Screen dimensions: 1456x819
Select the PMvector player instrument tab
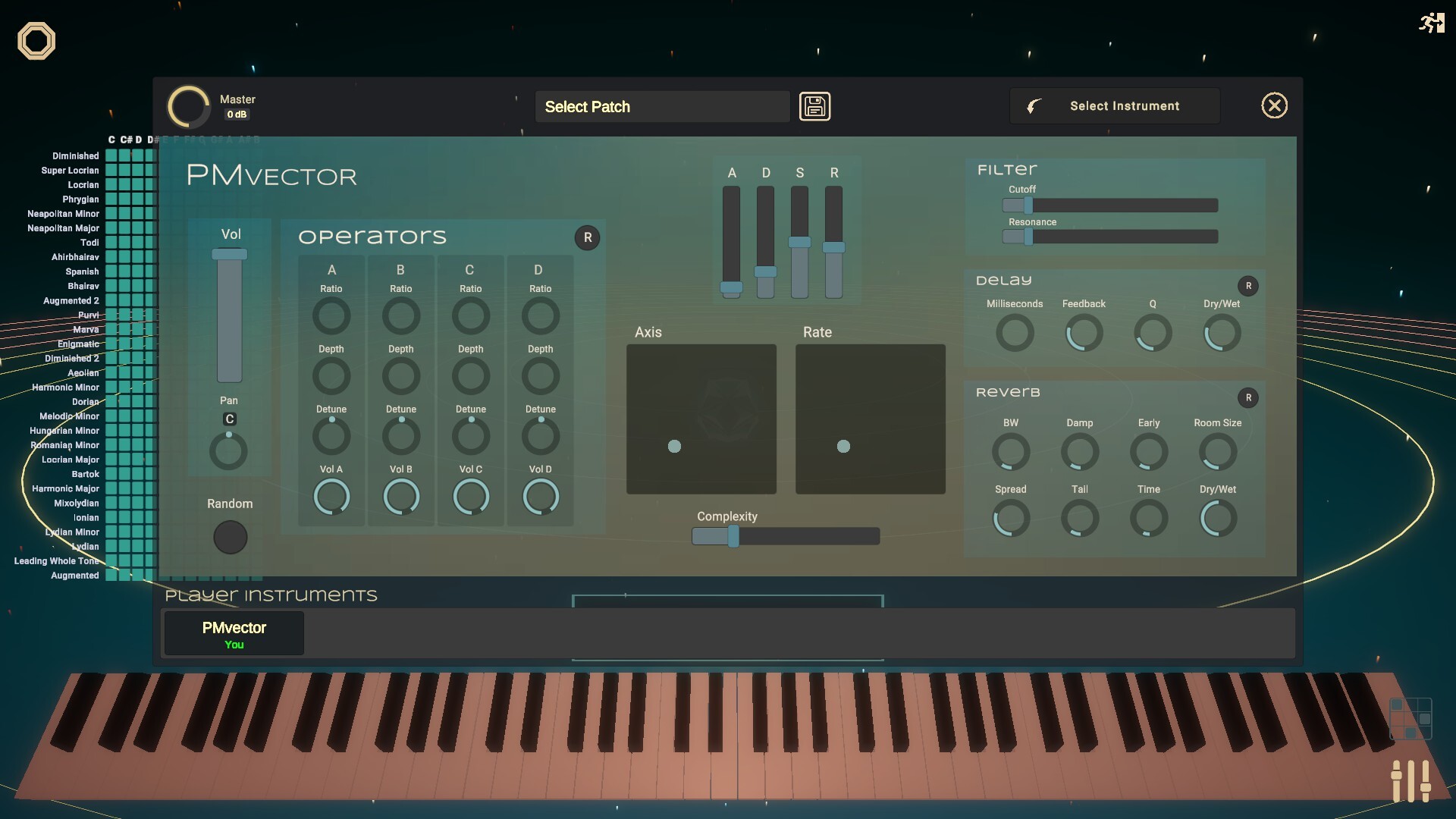[x=233, y=633]
